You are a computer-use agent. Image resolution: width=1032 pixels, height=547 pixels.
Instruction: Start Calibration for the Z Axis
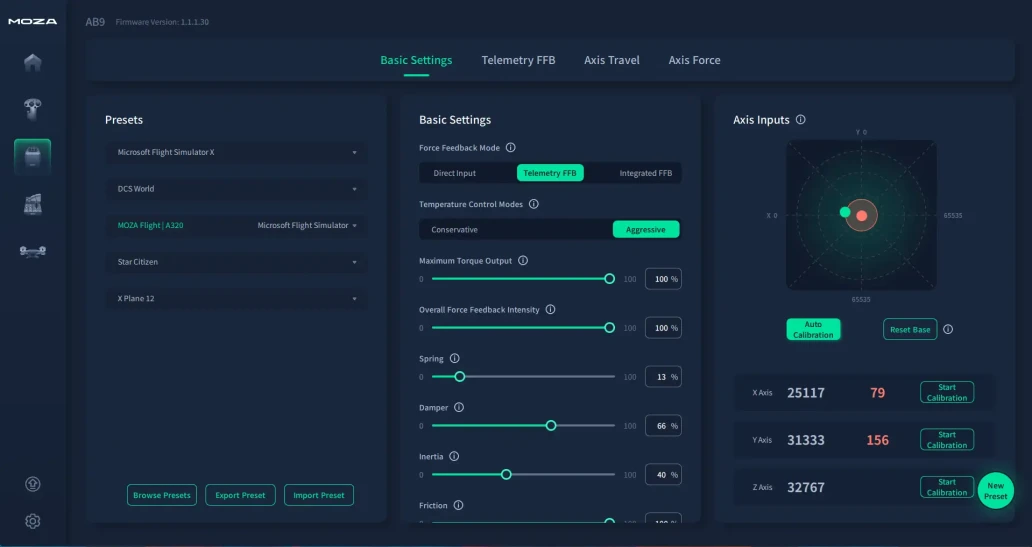[946, 487]
